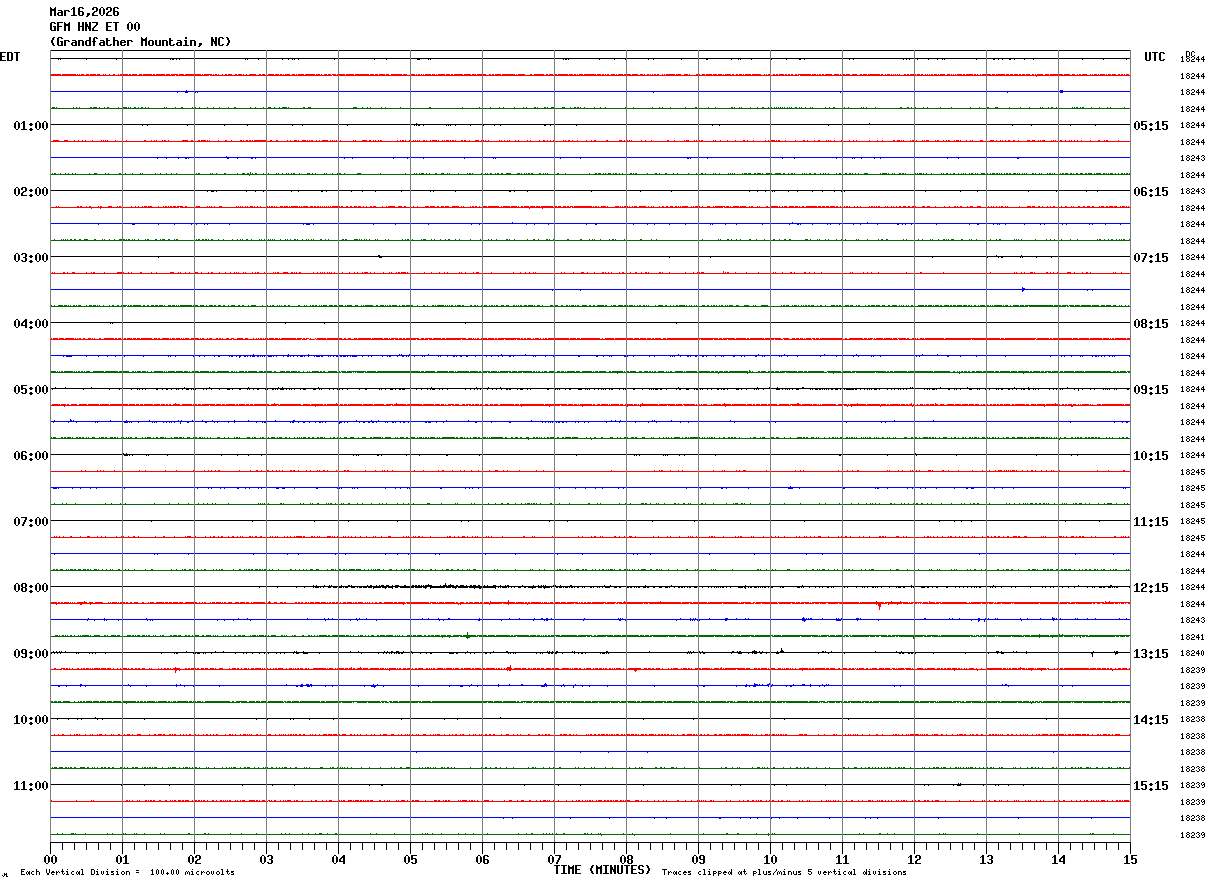The width and height of the screenshot is (1210, 886).
Task: Click the DC offset value 18241
Action: tap(1192, 637)
